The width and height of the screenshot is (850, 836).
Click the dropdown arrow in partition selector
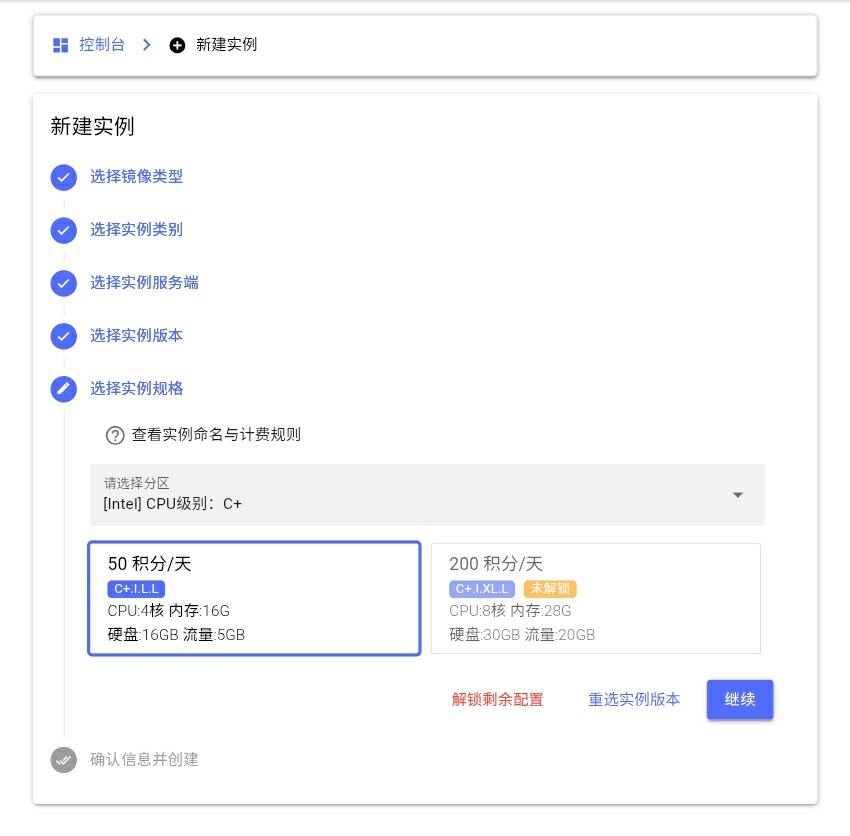[x=737, y=495]
